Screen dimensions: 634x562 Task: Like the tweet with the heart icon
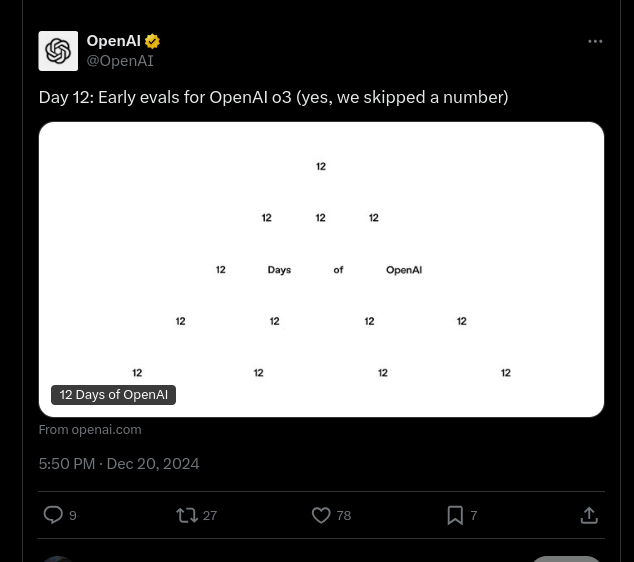(x=321, y=515)
